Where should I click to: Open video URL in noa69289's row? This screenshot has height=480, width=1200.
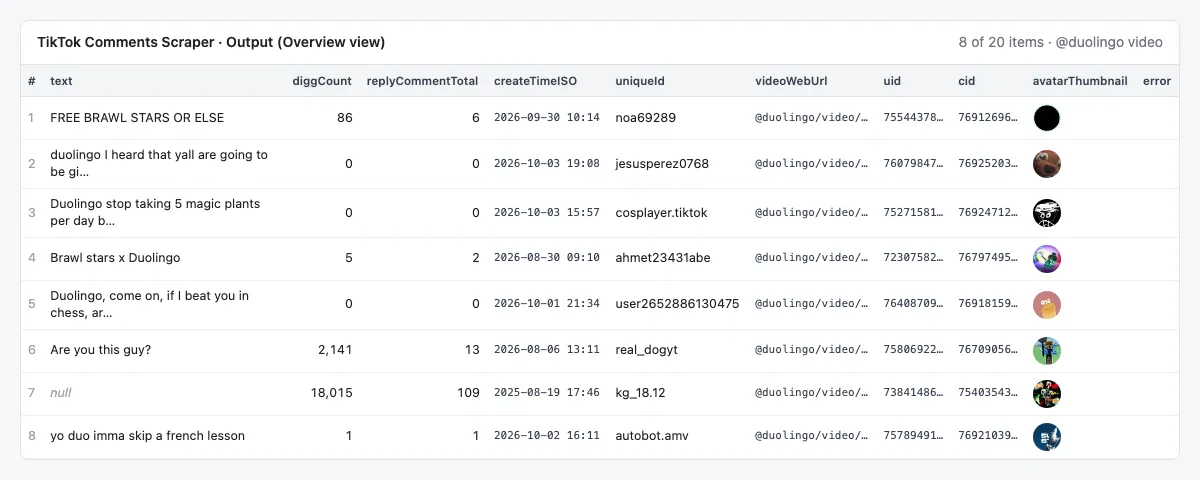[x=811, y=118]
